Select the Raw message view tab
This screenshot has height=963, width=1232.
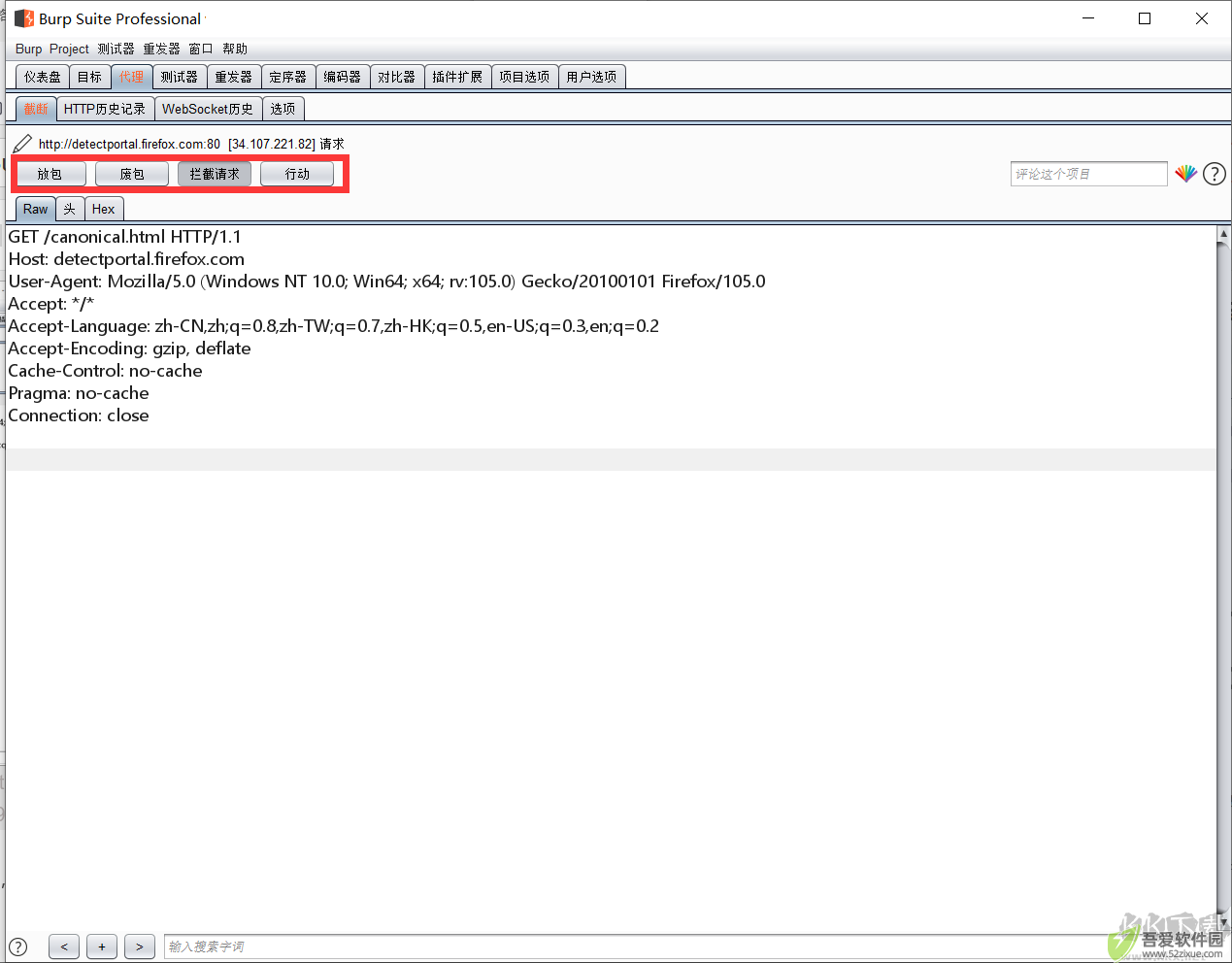(35, 209)
